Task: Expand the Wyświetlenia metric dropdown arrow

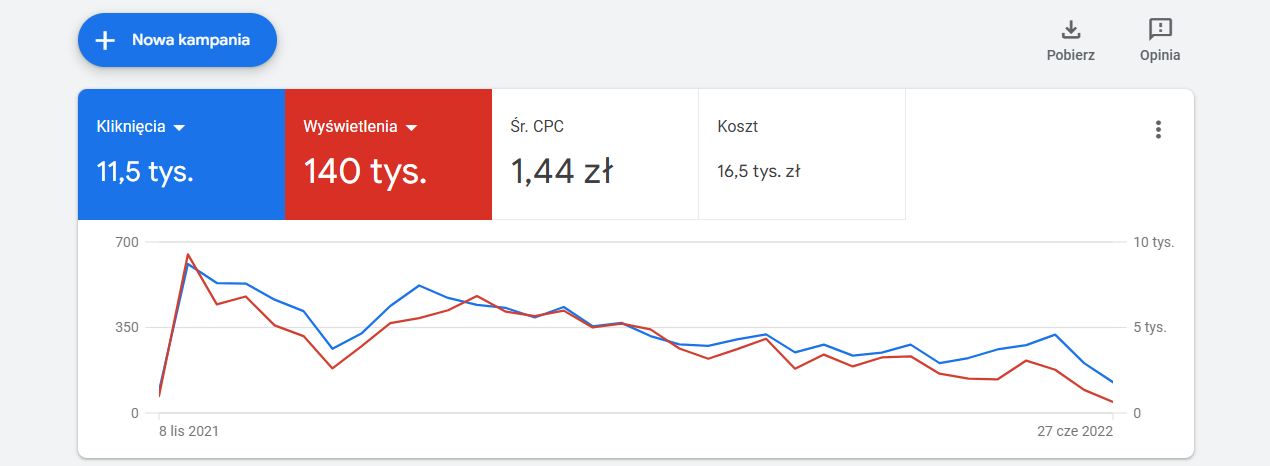Action: click(411, 128)
